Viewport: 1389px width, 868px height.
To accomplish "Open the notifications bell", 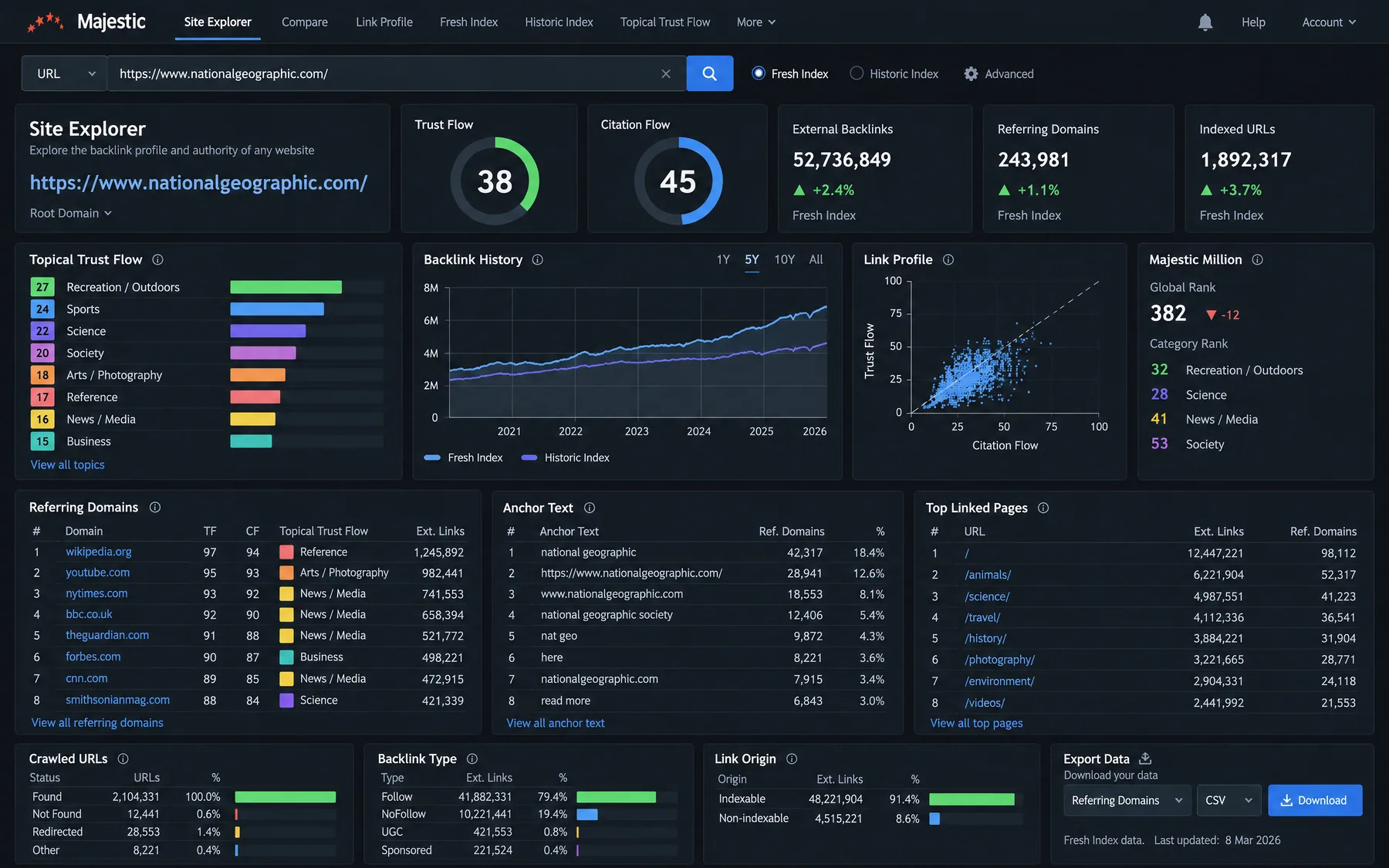I will (1205, 22).
